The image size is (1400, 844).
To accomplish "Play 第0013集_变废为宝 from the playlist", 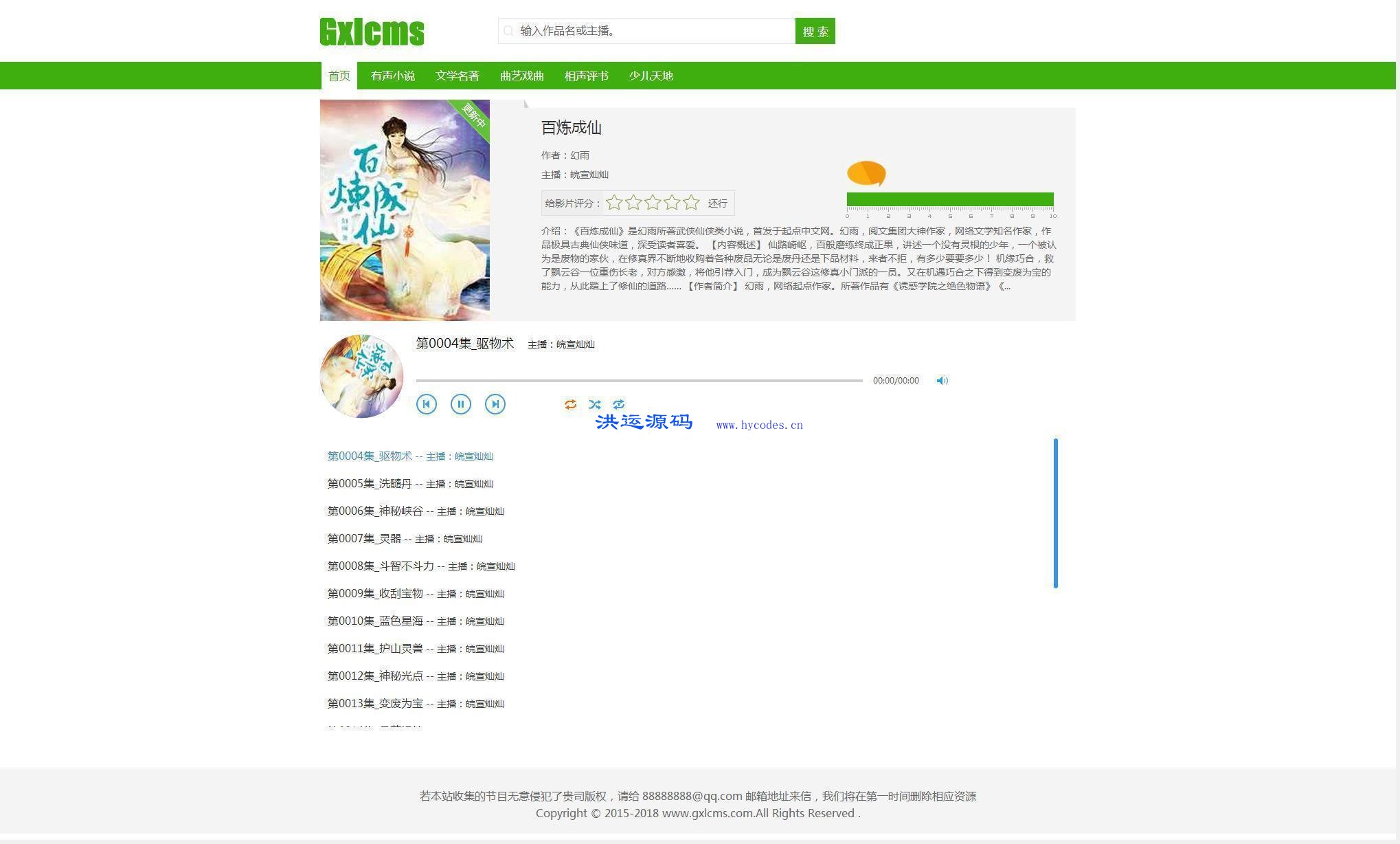I will click(416, 704).
